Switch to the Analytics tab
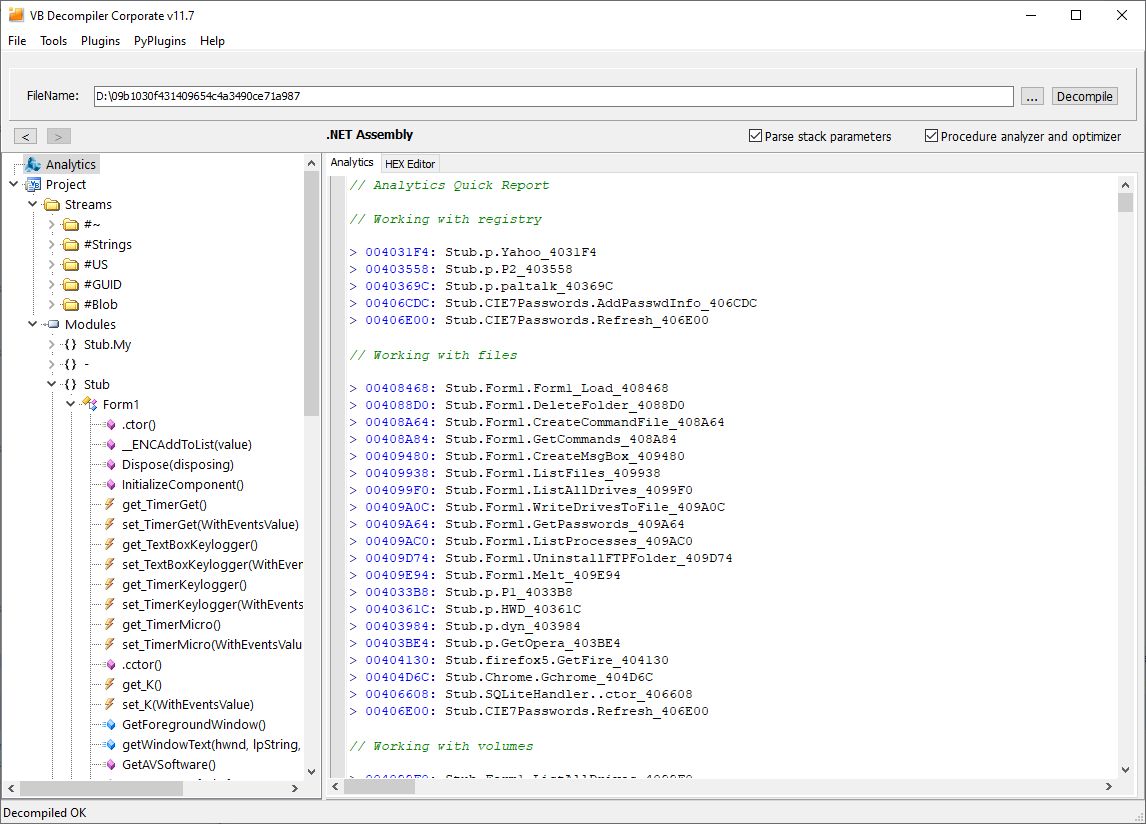The image size is (1146, 824). click(352, 162)
